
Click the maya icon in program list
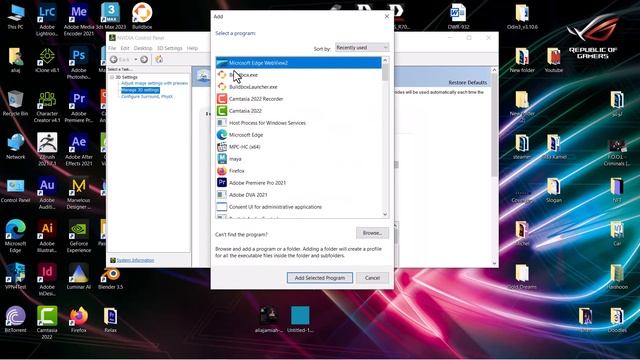[222, 159]
